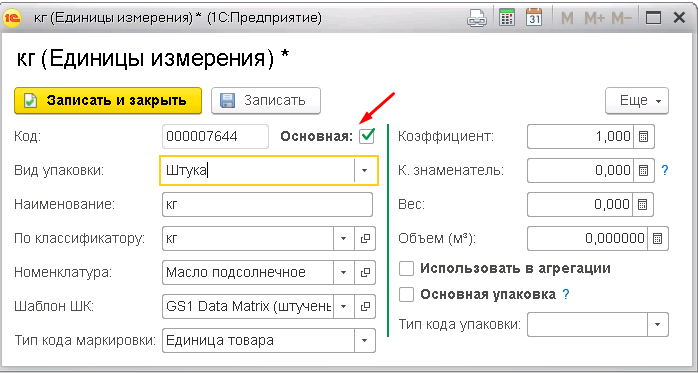This screenshot has height=373, width=698.
Task: Expand Шаблон ШК dropdown arrow
Action: click(344, 306)
